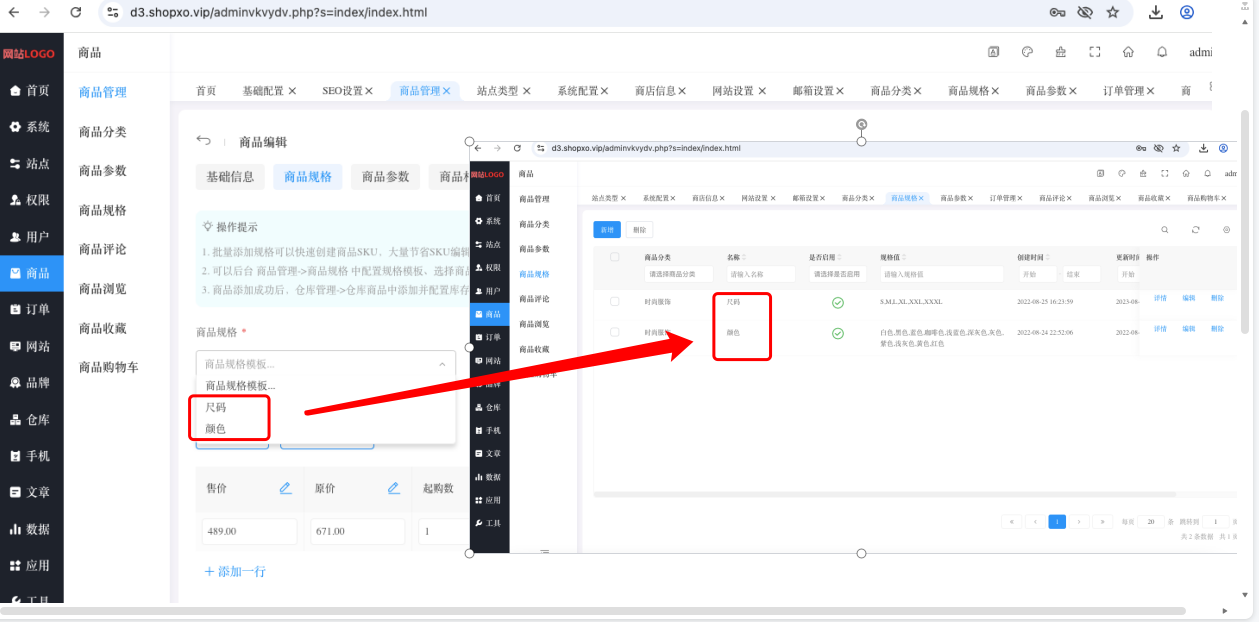Image resolution: width=1259 pixels, height=622 pixels.
Task: Open 商品分类 in the main secondary menu
Action: point(103,131)
